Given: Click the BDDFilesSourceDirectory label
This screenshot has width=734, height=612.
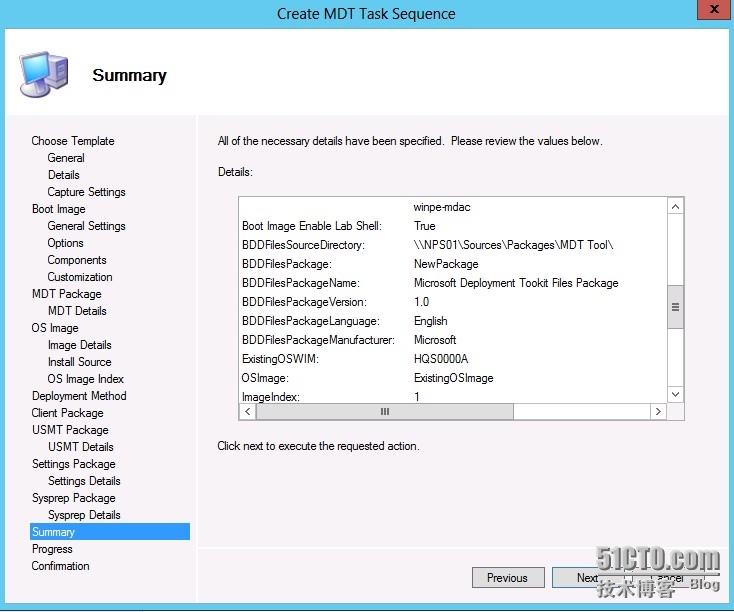Looking at the screenshot, I should (303, 245).
